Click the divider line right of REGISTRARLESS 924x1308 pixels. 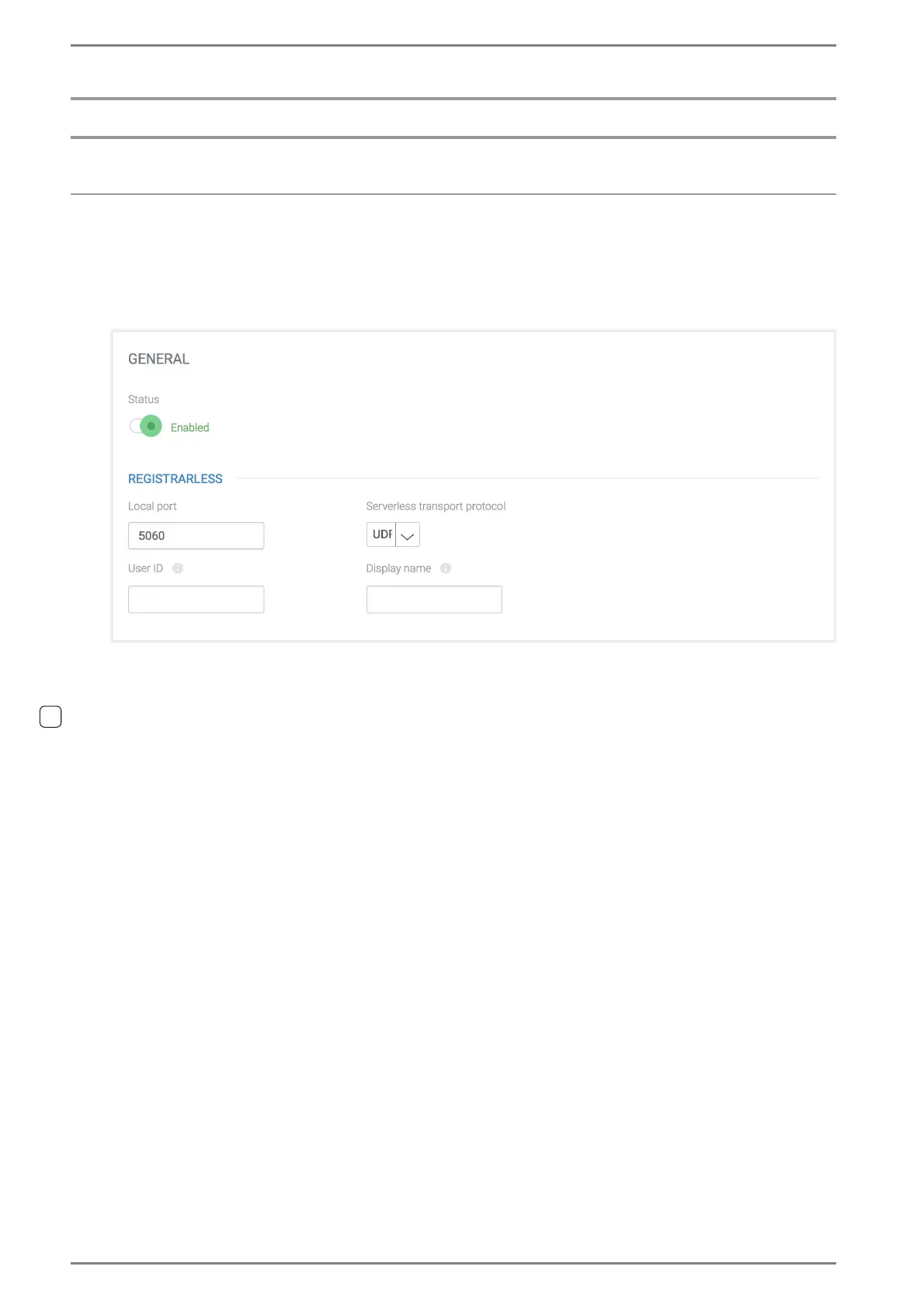528,478
